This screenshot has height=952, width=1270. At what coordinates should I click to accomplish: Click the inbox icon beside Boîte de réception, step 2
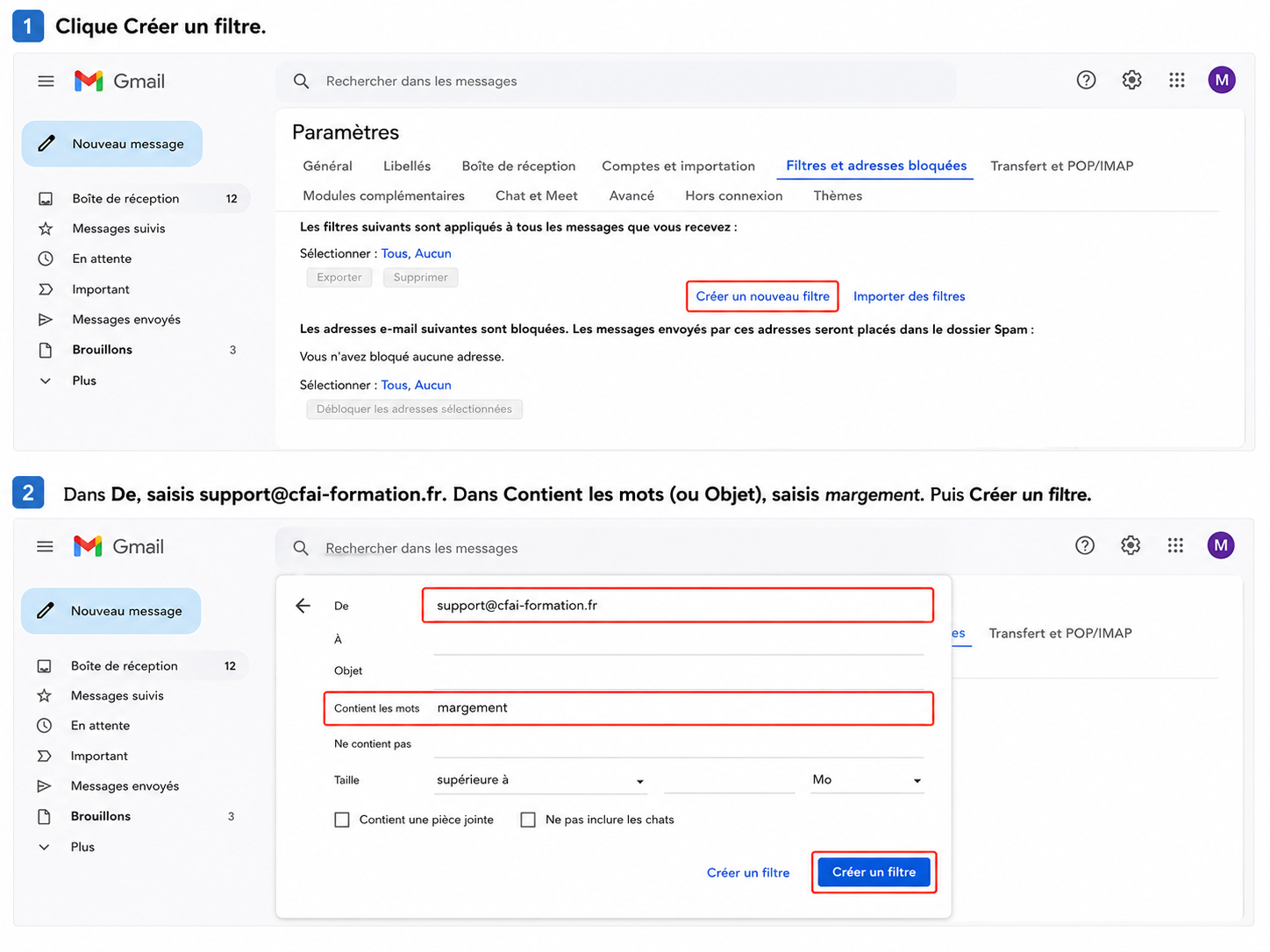coord(45,666)
